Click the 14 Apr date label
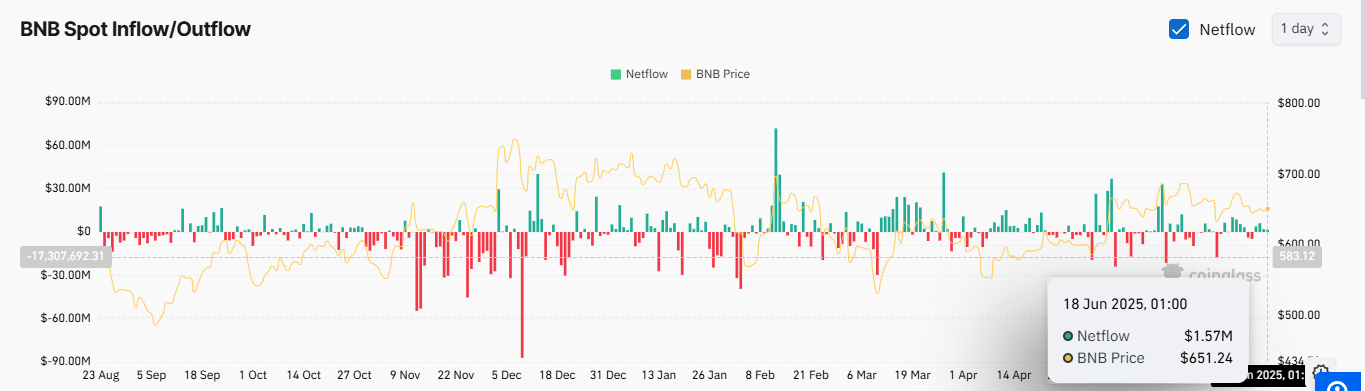Viewport: 1365px width, 391px height. pyautogui.click(x=1013, y=376)
